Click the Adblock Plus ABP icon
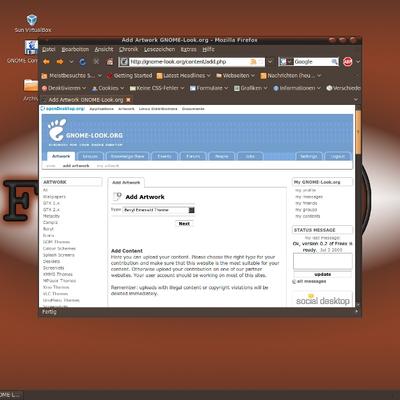Viewport: 400px width, 400px height. 348,62
